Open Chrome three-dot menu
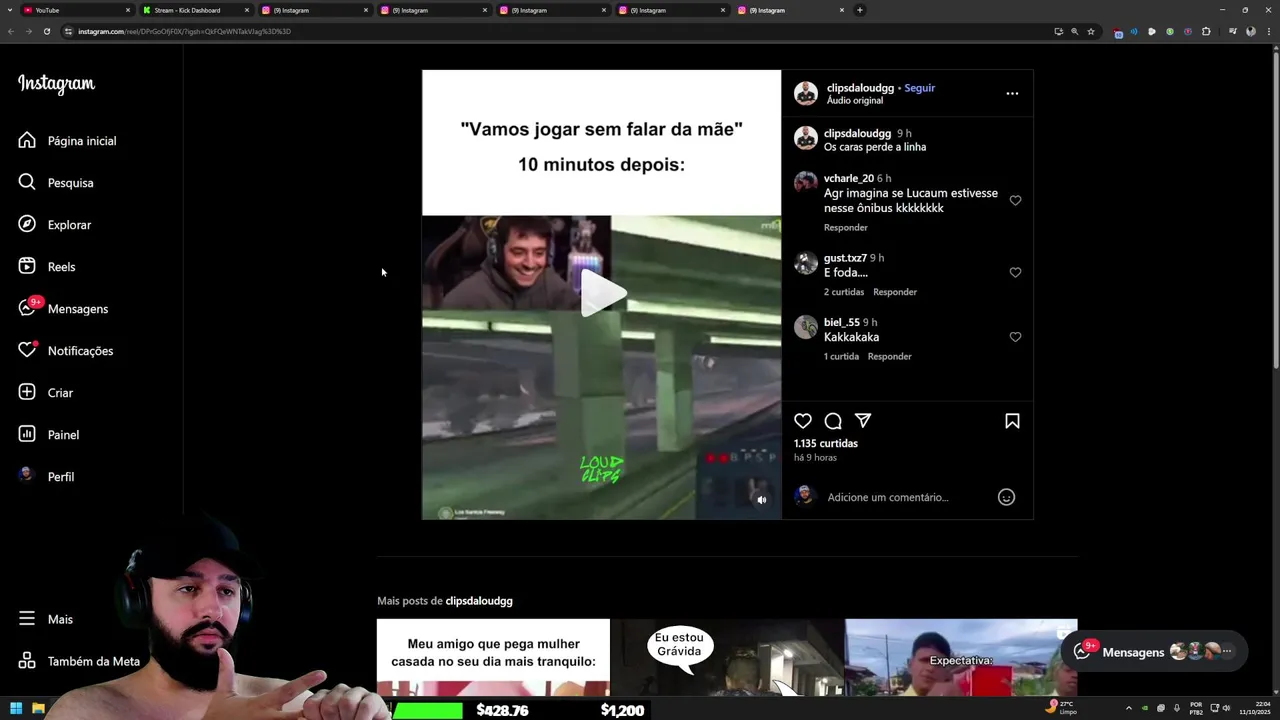The height and width of the screenshot is (720, 1280). point(1268,31)
